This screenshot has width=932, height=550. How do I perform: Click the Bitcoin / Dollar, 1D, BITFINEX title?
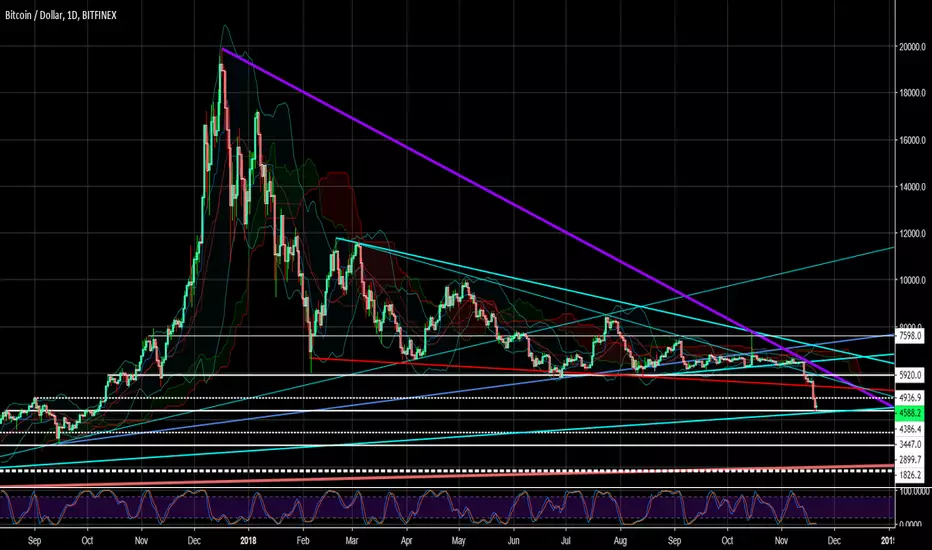[61, 15]
